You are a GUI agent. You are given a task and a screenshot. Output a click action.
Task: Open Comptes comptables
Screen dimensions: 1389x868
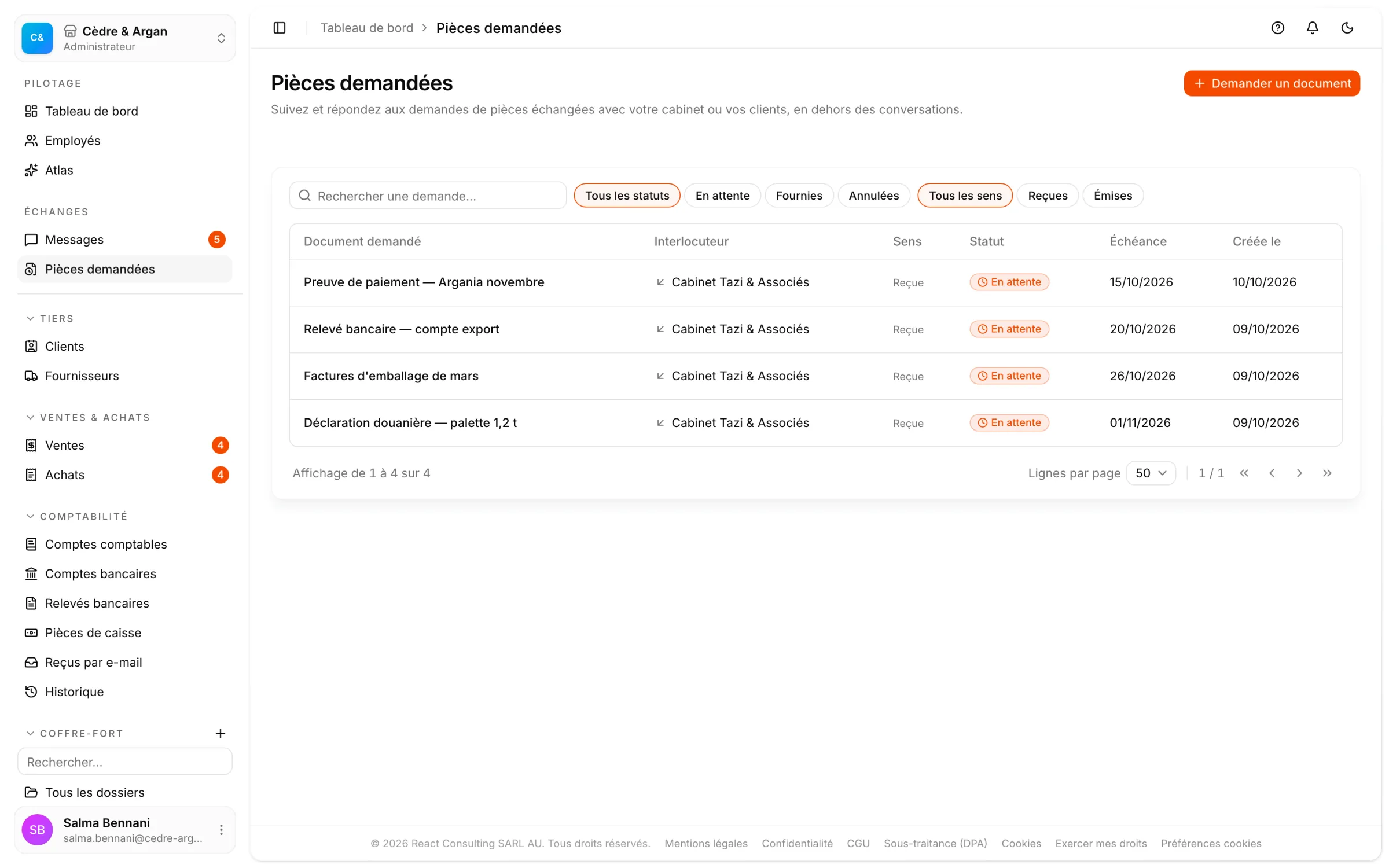(124, 544)
